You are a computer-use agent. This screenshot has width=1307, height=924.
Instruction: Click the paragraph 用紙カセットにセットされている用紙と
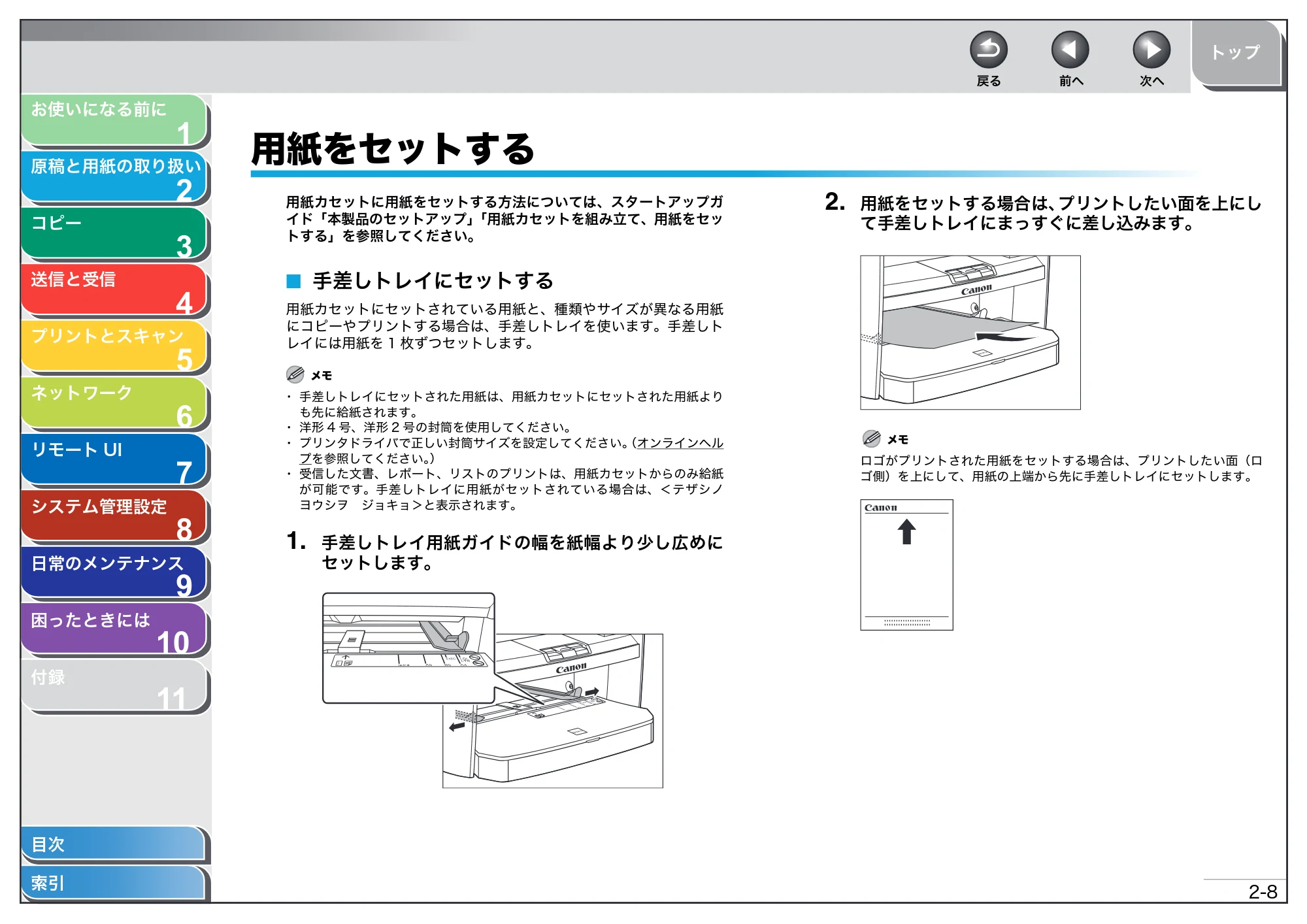[x=505, y=326]
